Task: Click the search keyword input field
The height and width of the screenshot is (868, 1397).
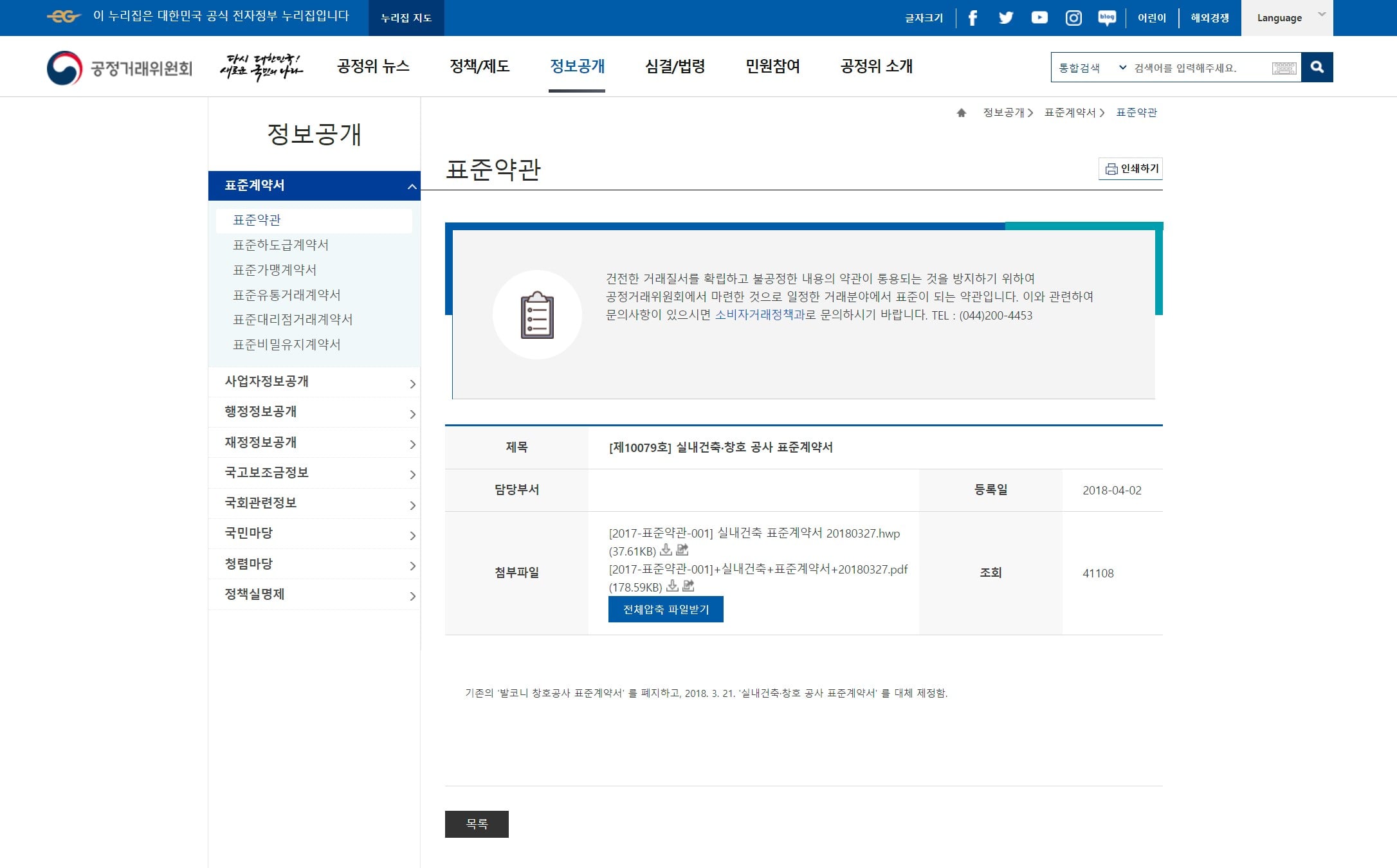Action: pos(1200,68)
